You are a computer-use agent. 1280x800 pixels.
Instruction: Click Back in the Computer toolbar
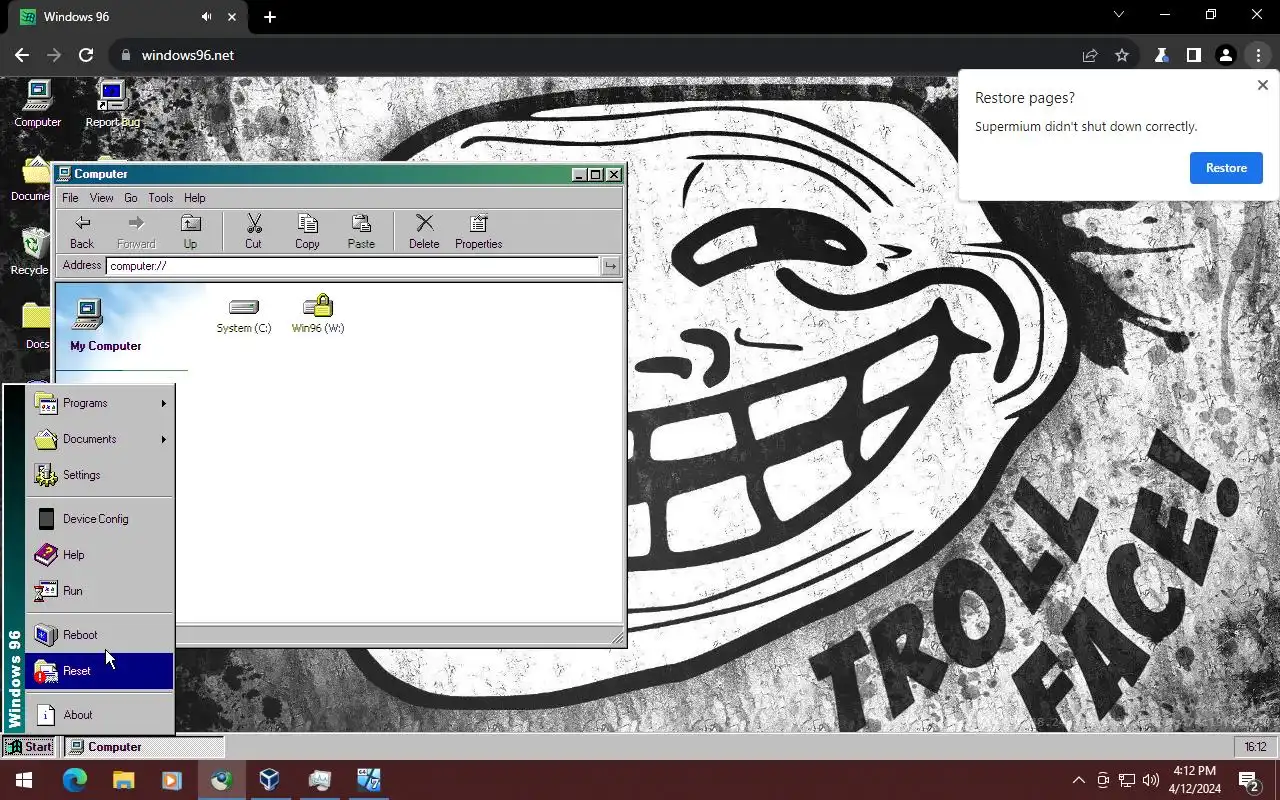pos(82,232)
